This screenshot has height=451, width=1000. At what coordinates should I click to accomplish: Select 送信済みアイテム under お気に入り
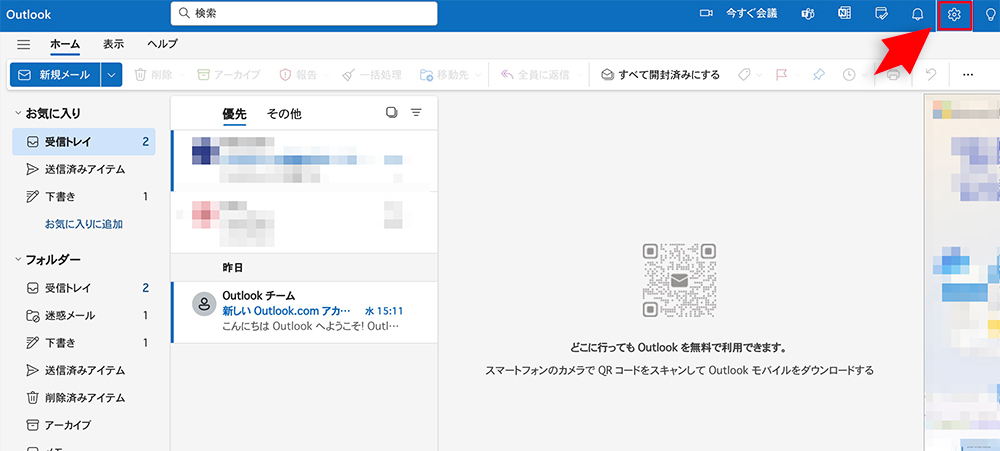pos(84,169)
